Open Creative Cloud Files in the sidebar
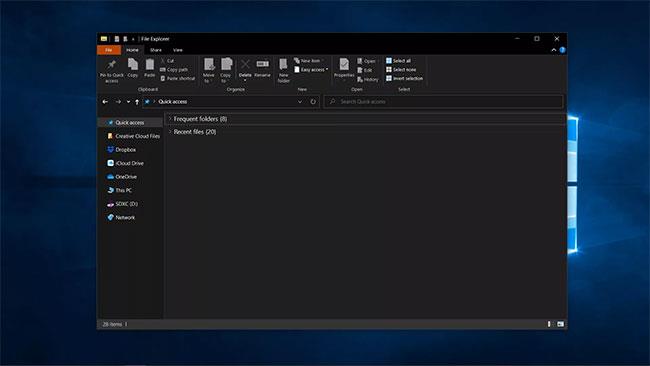650x366 pixels. pyautogui.click(x=133, y=136)
